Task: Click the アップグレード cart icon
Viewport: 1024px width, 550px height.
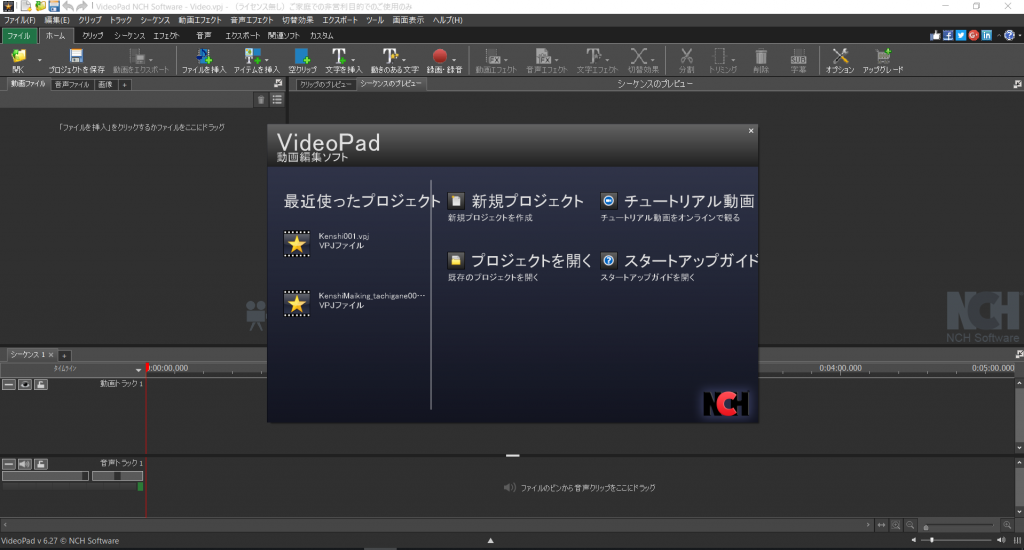Action: [x=883, y=56]
